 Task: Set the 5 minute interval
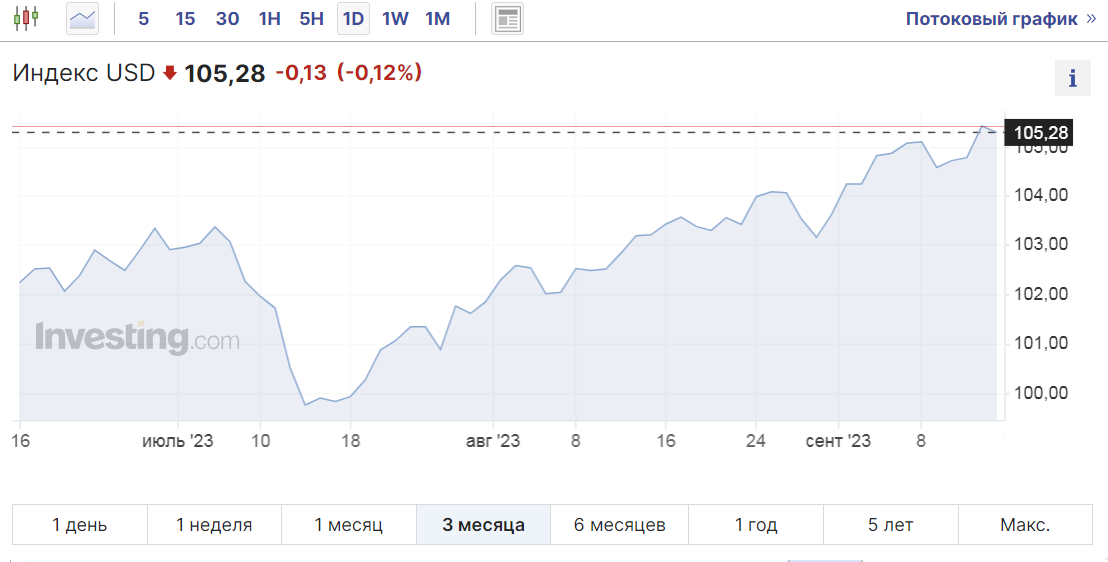143,19
